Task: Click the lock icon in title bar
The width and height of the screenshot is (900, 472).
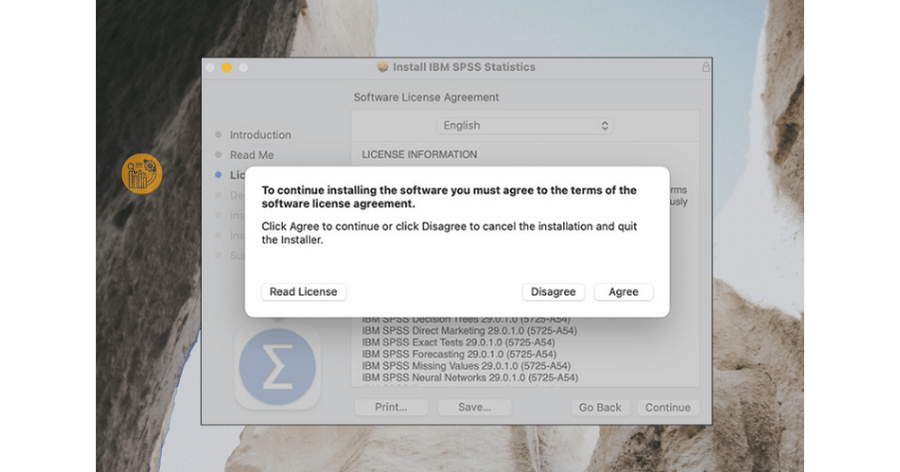Action: 705,68
